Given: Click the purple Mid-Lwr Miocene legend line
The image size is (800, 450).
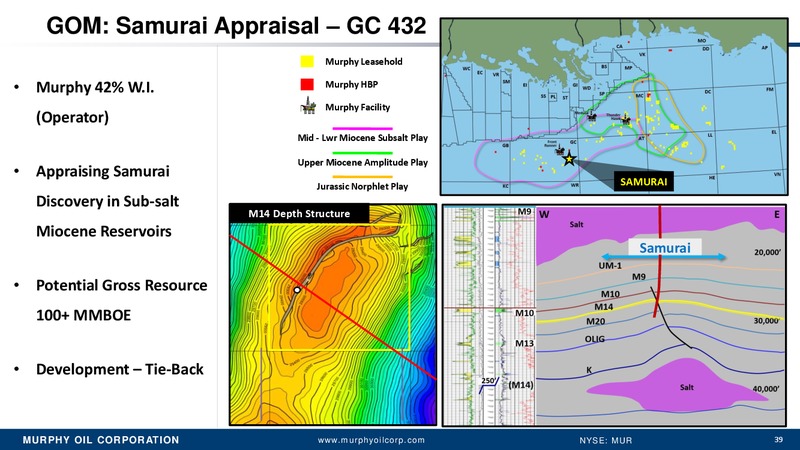Looking at the screenshot, I should (x=362, y=129).
